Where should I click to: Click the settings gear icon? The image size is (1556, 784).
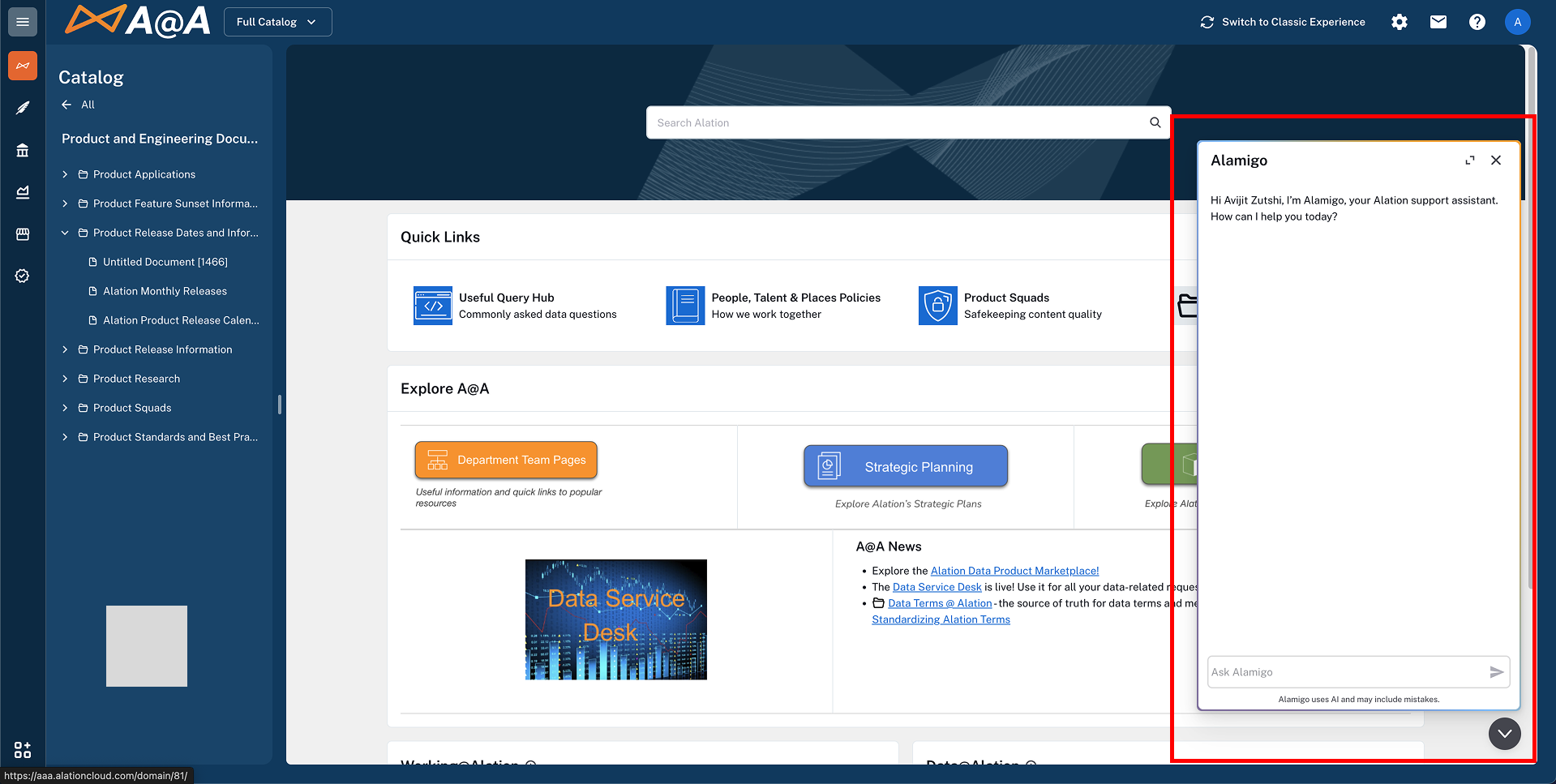coord(1400,22)
